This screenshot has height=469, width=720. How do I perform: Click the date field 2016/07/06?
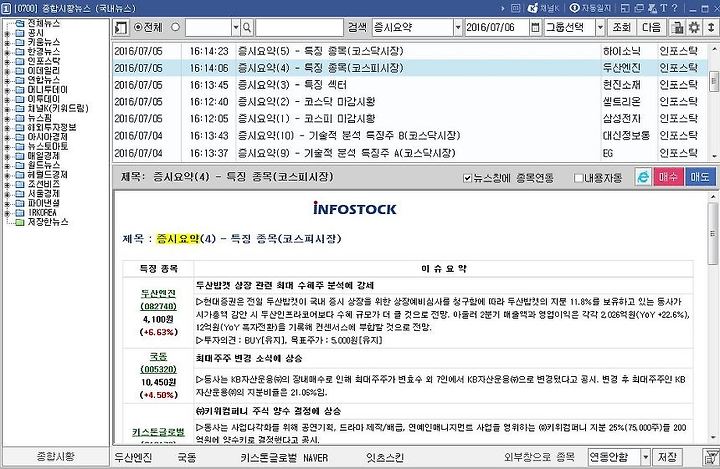(x=497, y=28)
